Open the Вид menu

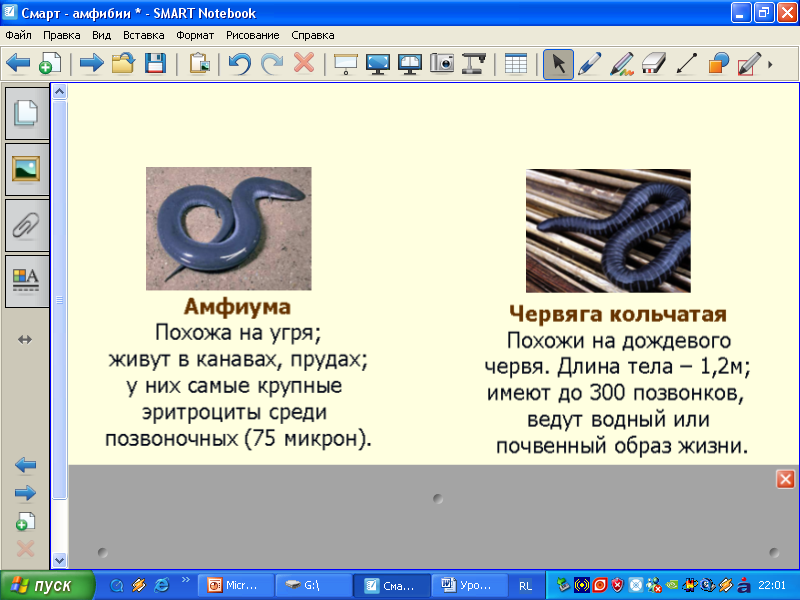(x=102, y=35)
